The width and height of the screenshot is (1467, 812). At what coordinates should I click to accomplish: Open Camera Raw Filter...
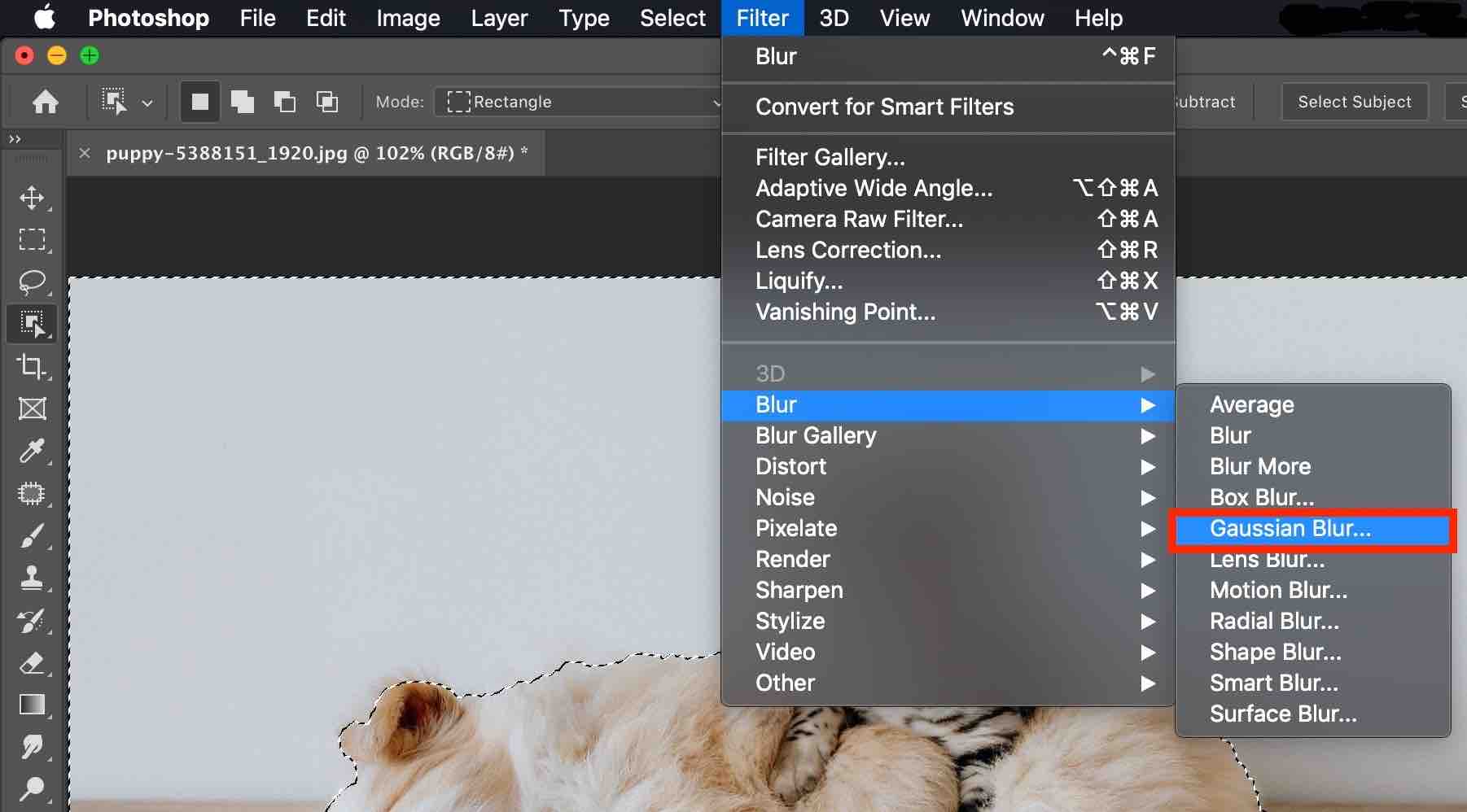click(948, 219)
